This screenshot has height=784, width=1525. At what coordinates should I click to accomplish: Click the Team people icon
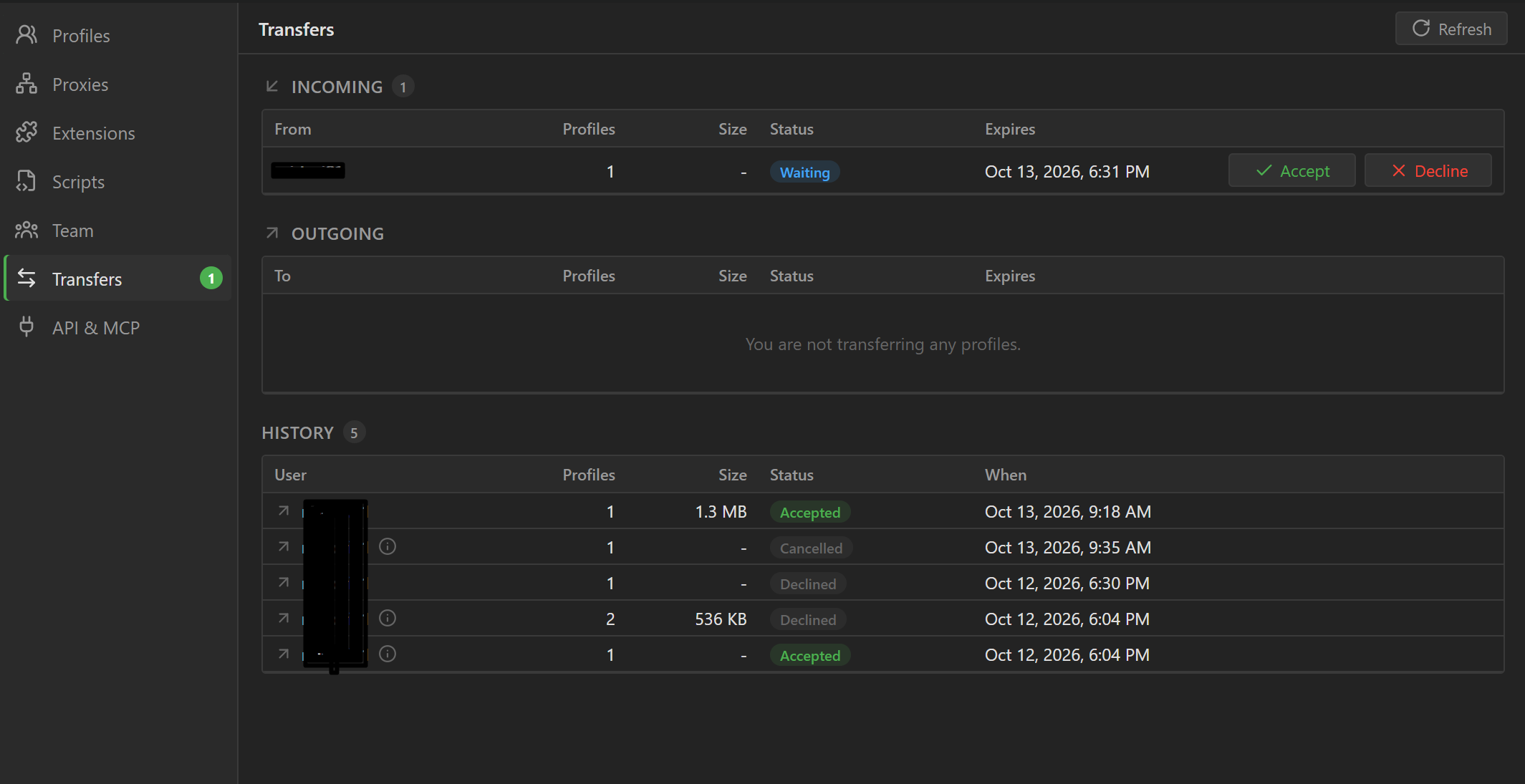27,230
